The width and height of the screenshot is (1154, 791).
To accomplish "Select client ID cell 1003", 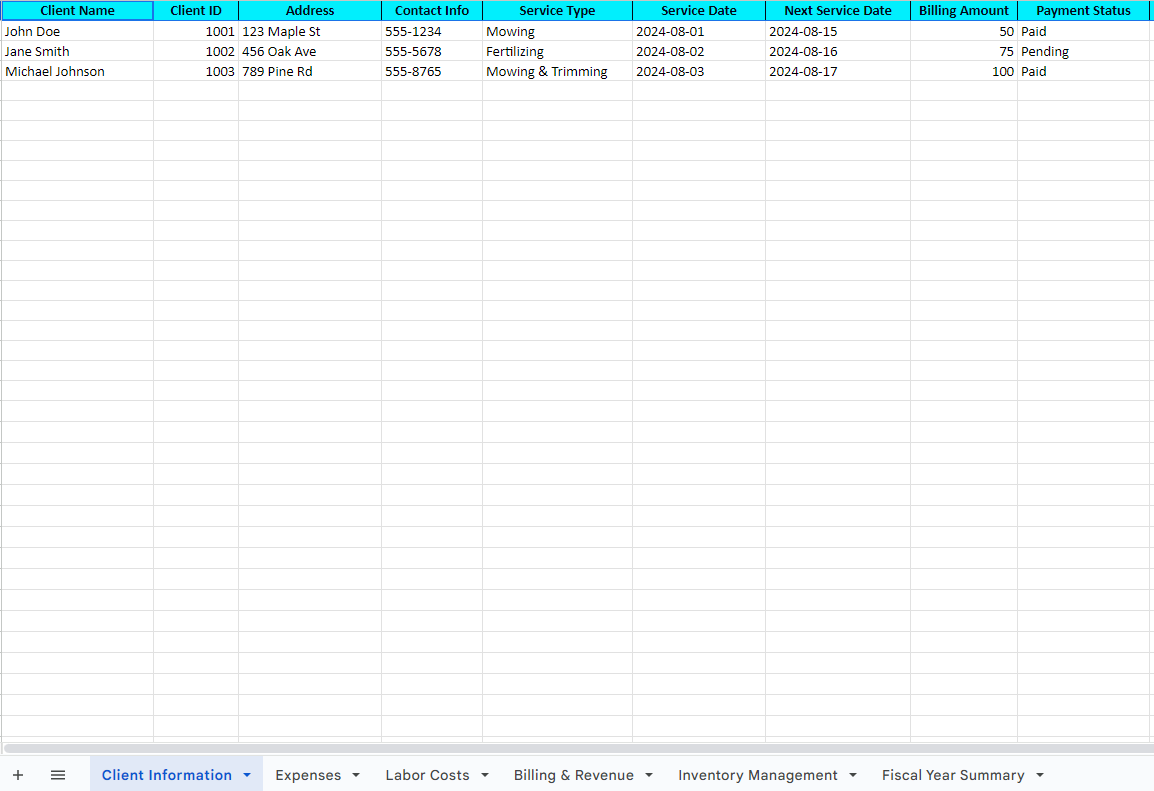I will [196, 71].
